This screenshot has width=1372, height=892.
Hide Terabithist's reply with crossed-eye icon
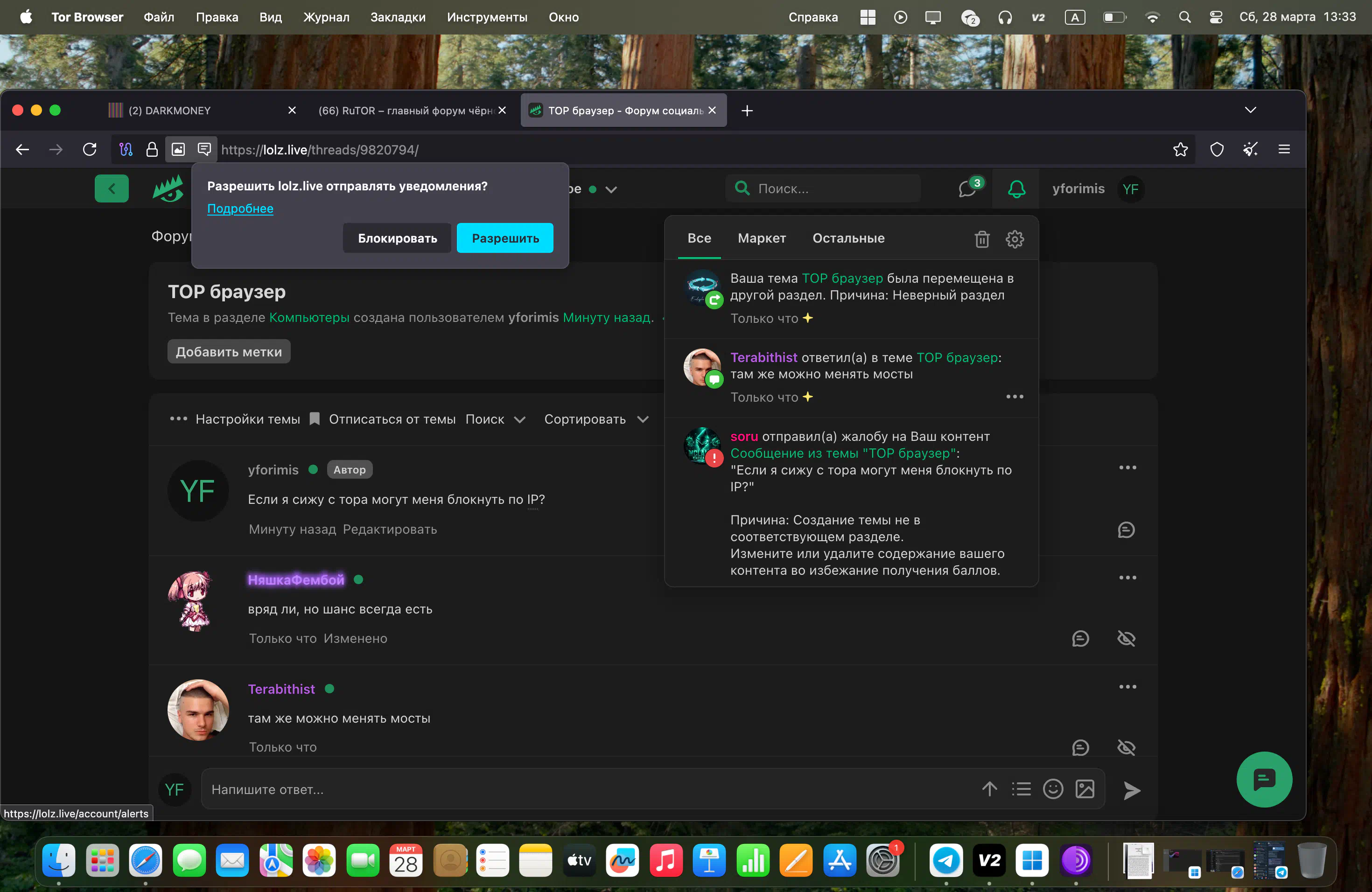[1126, 747]
